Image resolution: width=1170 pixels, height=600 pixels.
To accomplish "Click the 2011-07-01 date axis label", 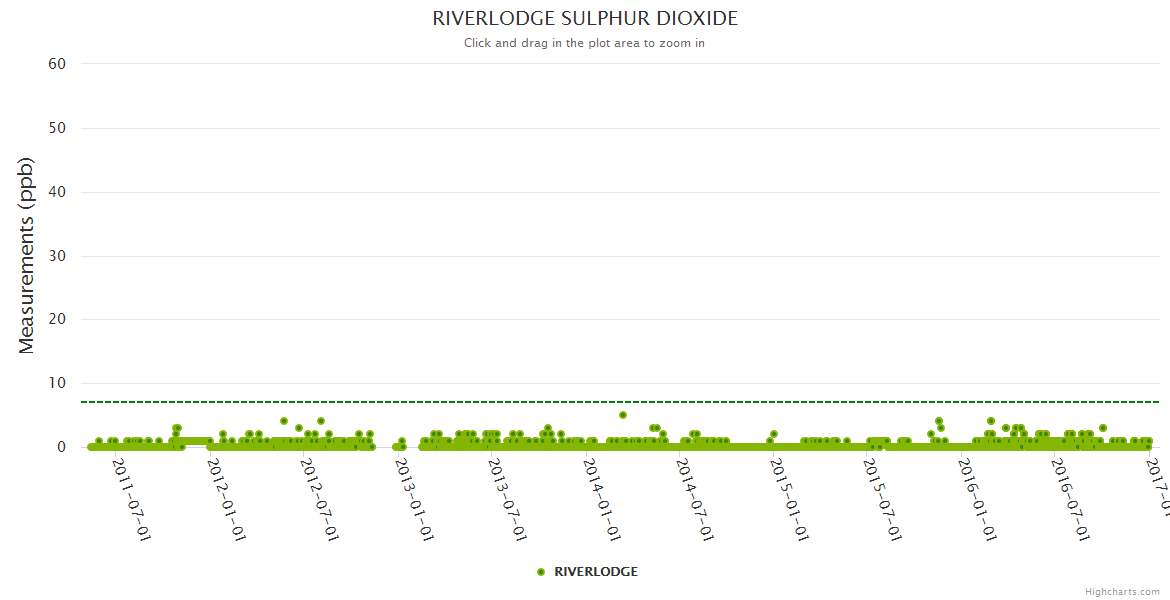I will 132,500.
